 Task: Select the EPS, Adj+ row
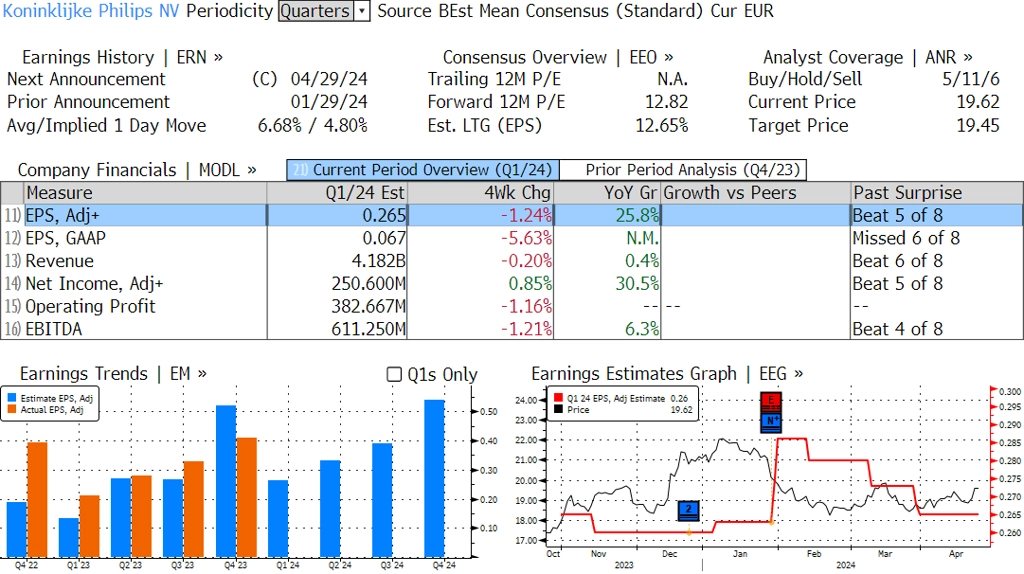tap(512, 215)
